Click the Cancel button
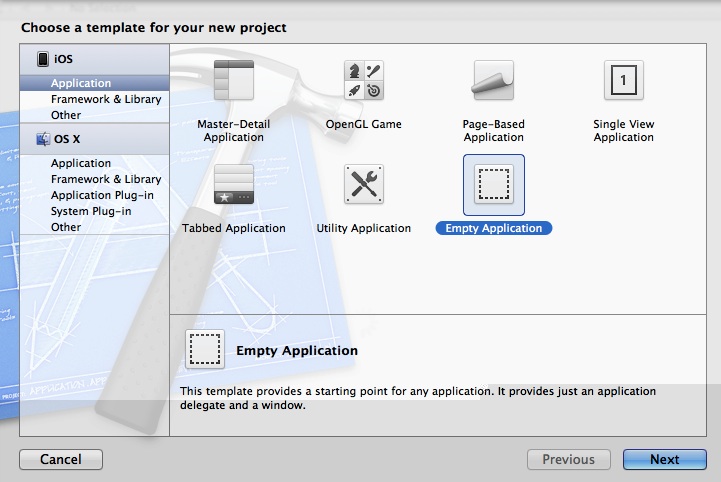Screen dimensions: 721x482 point(60,460)
